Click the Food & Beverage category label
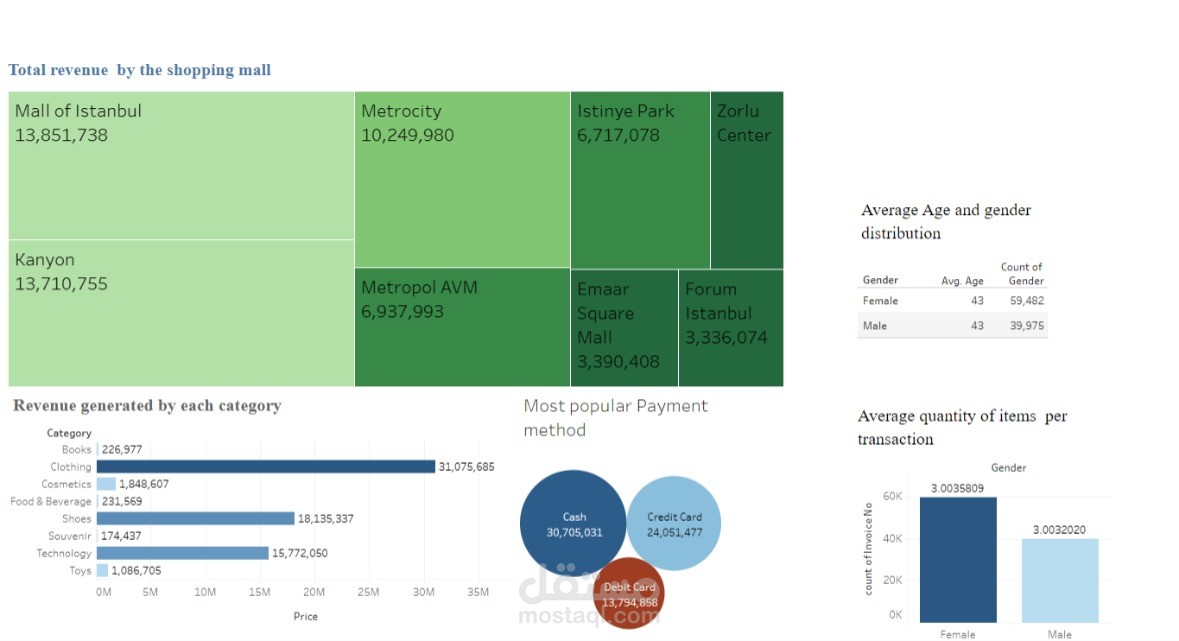 51,501
